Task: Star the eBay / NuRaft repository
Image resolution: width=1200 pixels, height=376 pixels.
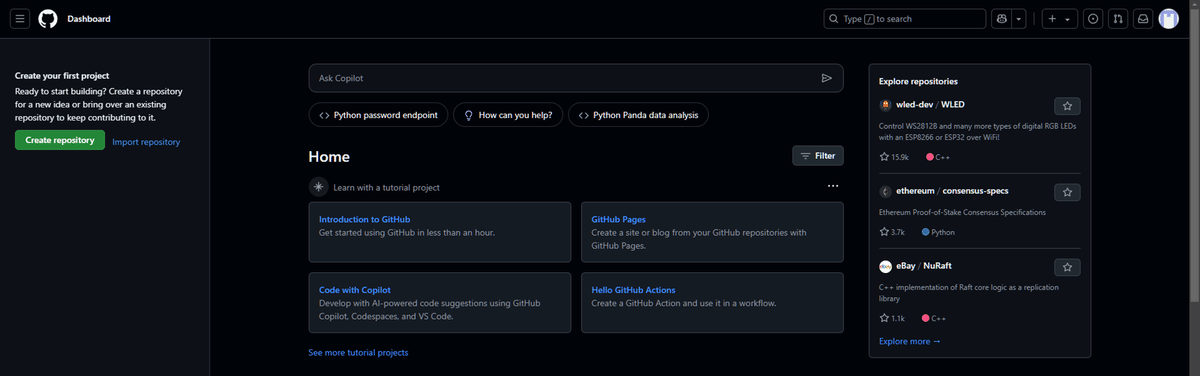Action: coord(1067,267)
